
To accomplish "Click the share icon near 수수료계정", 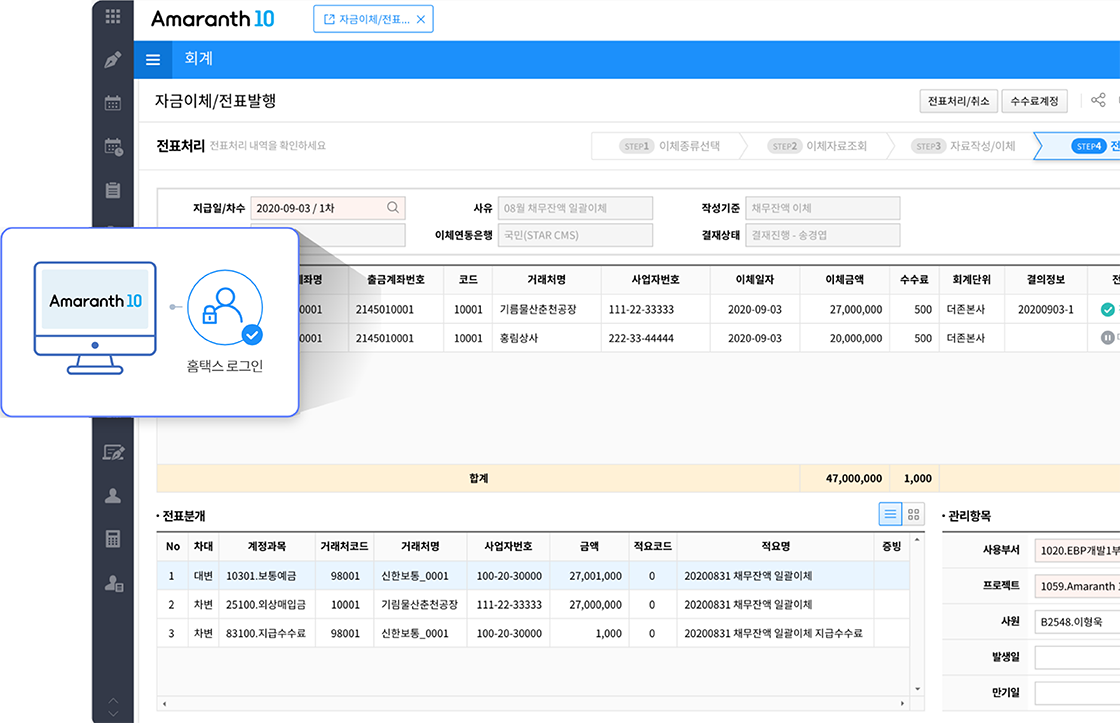I will point(1099,100).
